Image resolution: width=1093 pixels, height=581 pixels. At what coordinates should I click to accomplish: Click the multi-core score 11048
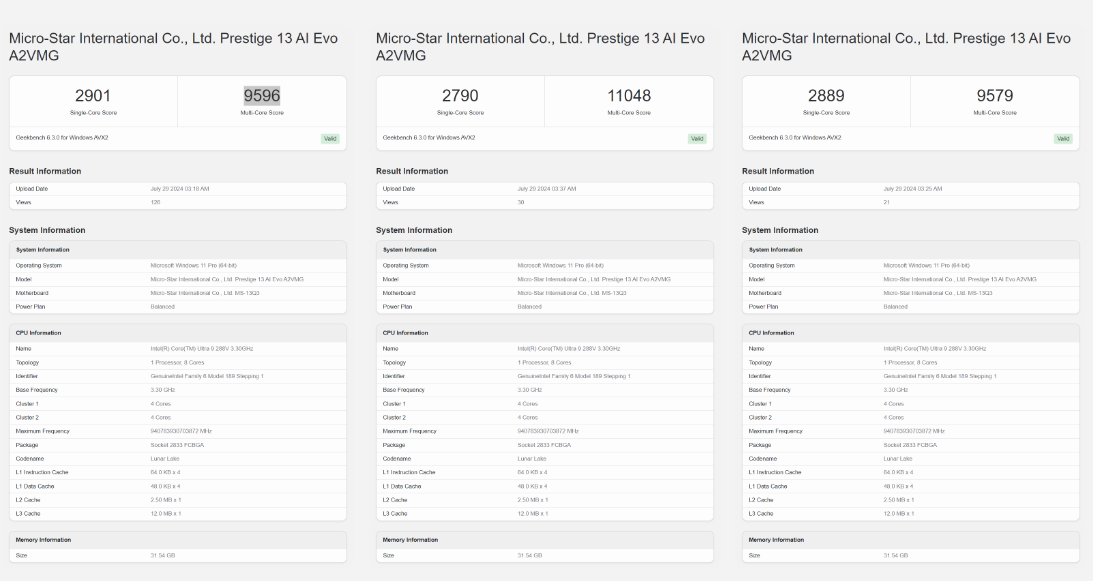click(629, 96)
